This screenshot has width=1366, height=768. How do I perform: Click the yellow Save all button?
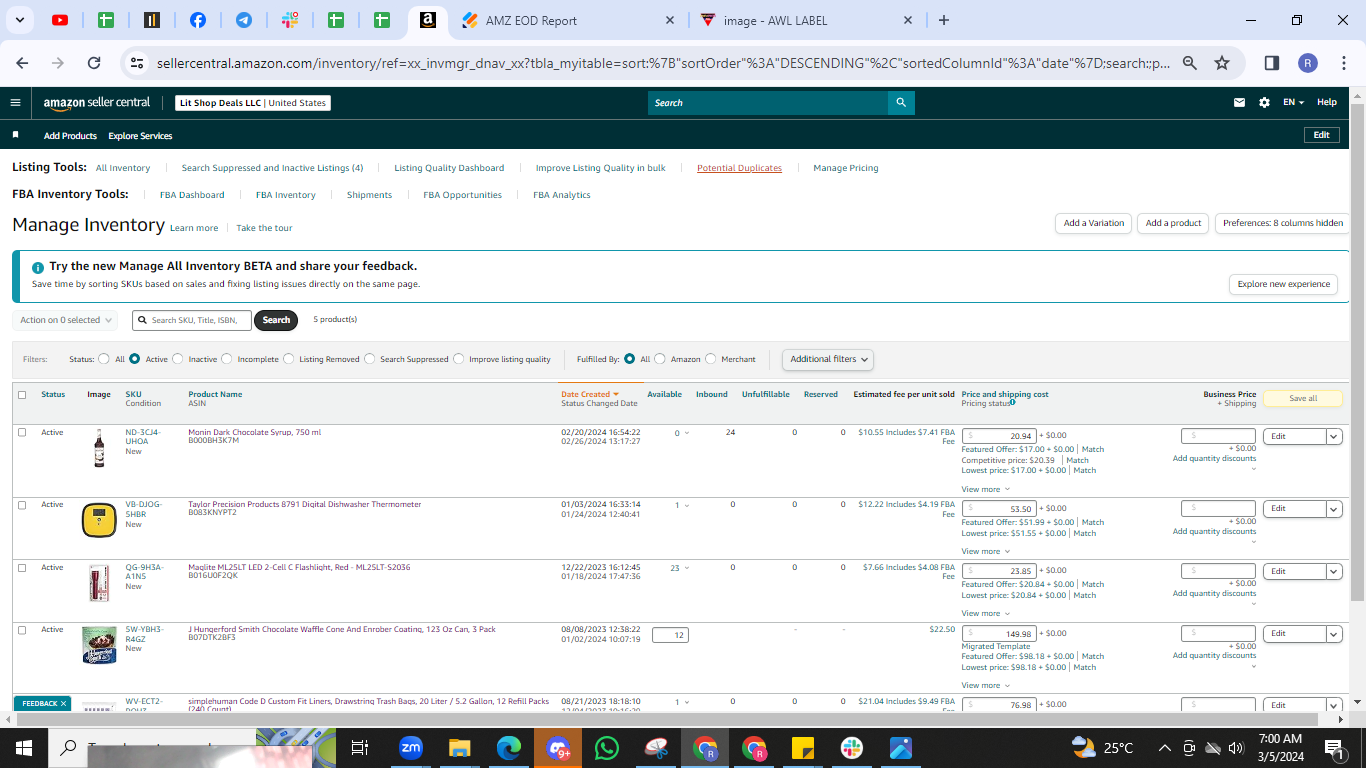click(x=1303, y=398)
